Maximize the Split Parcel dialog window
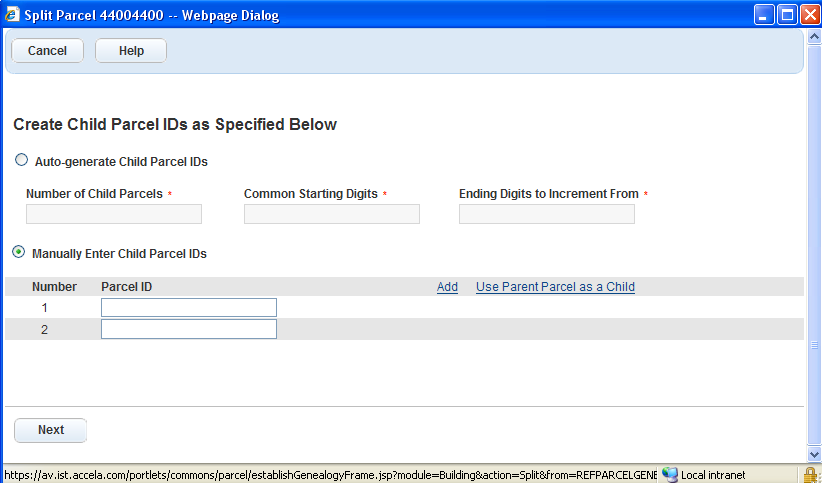The image size is (822, 483). (786, 15)
